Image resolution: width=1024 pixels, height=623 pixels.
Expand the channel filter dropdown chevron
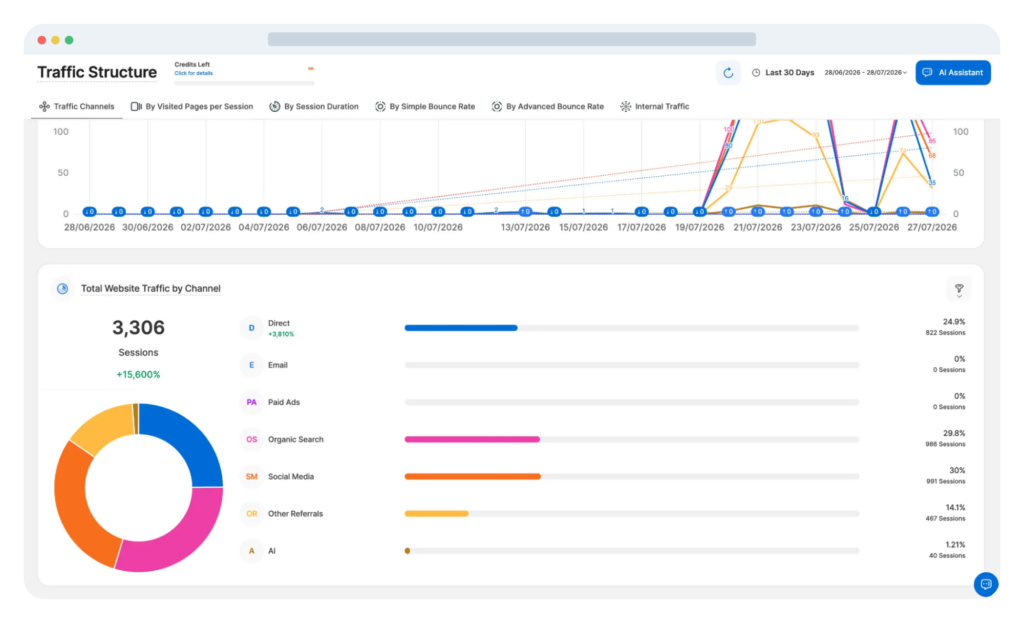click(x=959, y=296)
